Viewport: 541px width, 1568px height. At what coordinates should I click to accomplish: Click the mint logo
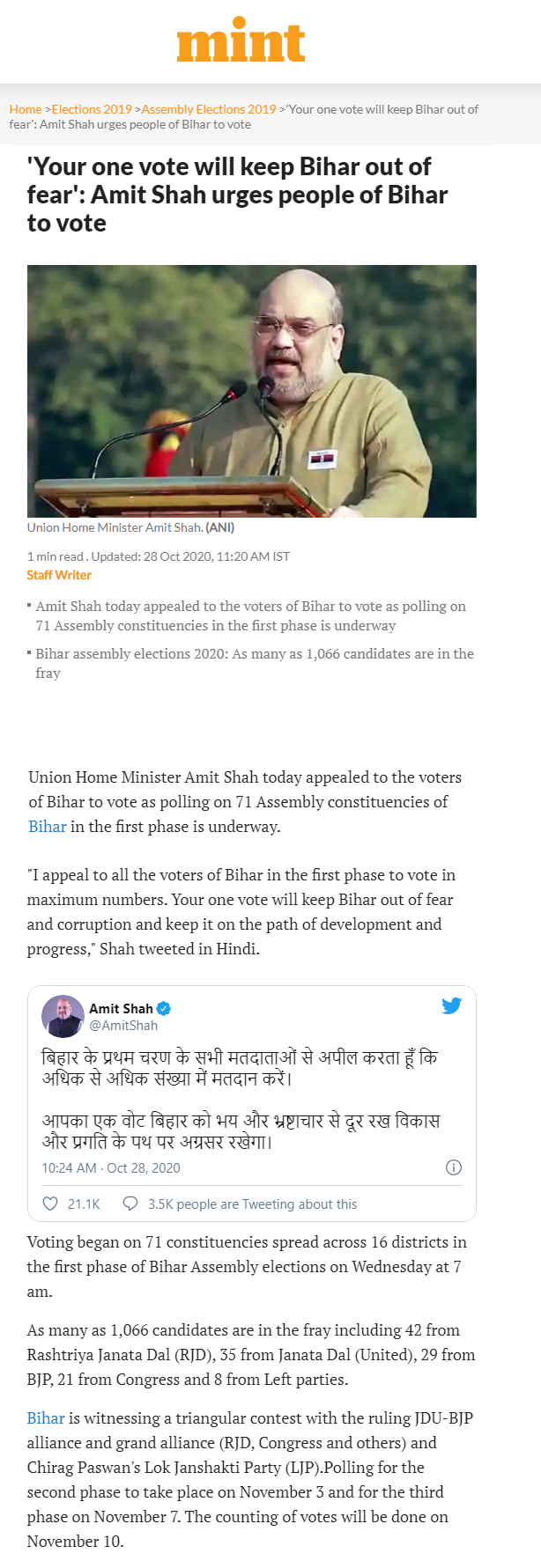click(x=241, y=40)
